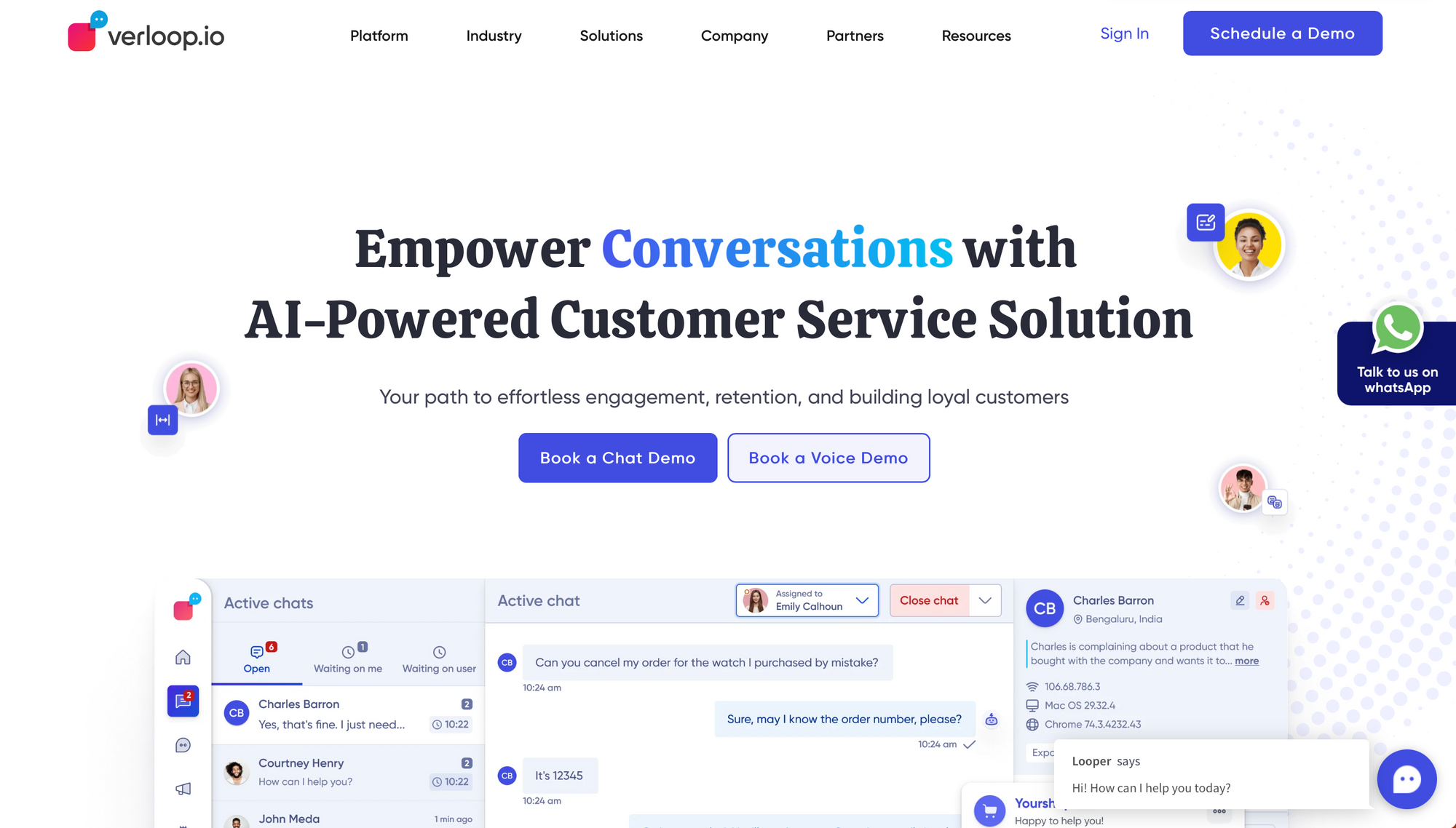This screenshot has width=1456, height=828.
Task: Click the pencil edit icon on Charles Barron profile
Action: [1238, 600]
